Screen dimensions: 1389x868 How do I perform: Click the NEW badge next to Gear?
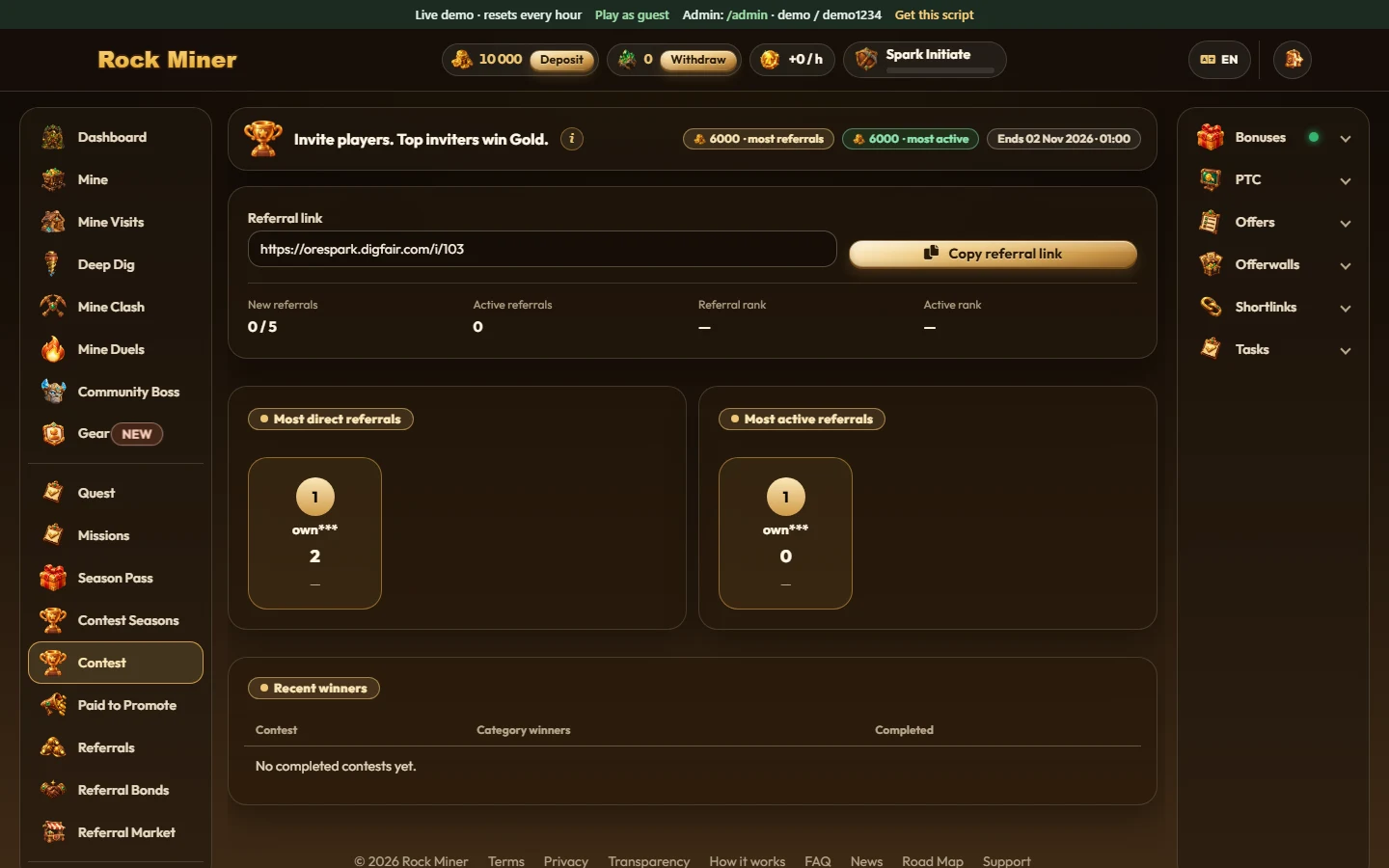(137, 434)
